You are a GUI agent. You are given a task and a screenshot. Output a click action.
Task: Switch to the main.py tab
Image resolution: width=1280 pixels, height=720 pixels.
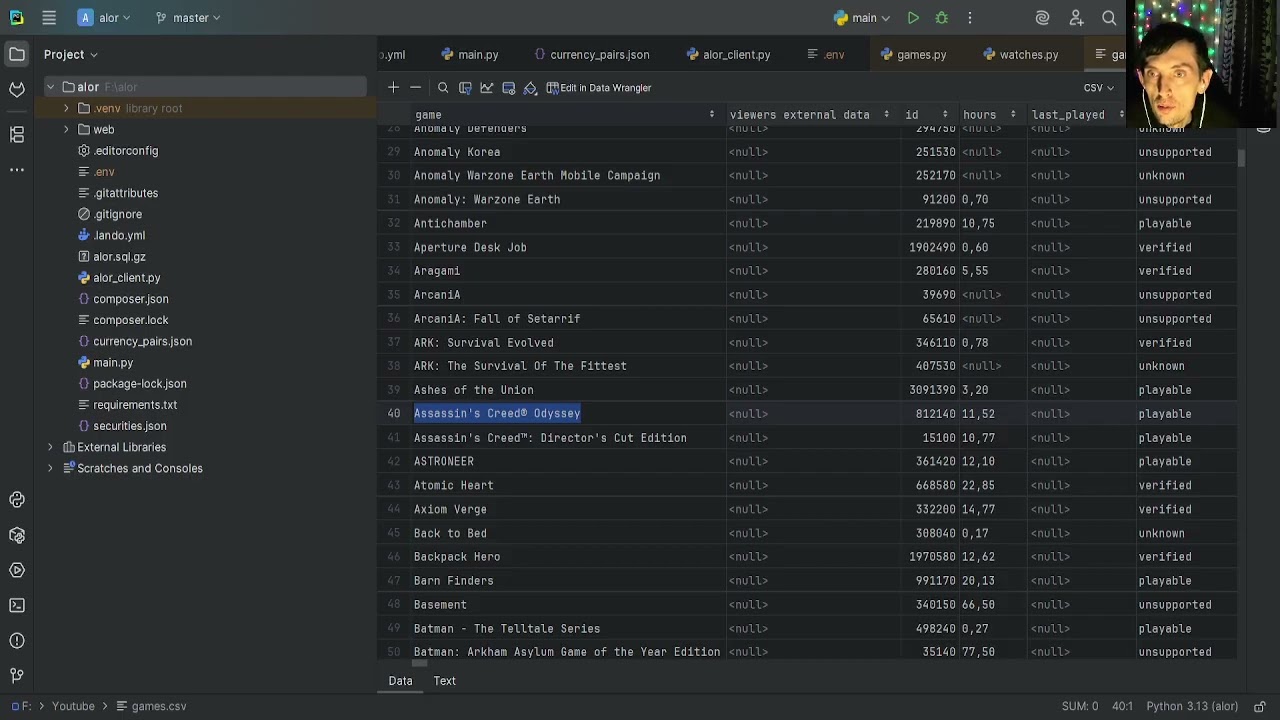click(469, 55)
